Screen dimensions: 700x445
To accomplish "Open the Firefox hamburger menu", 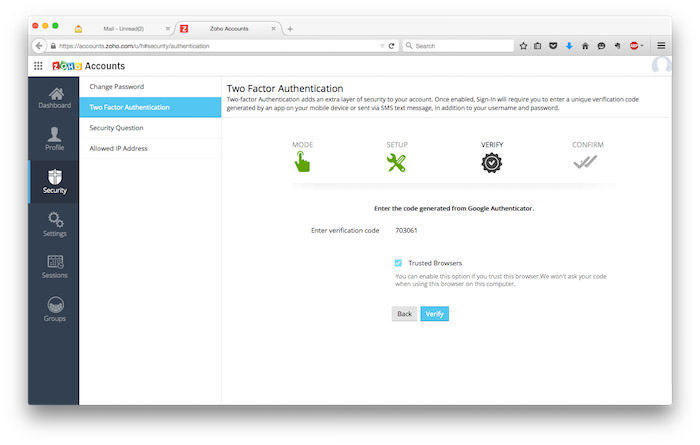I will click(661, 46).
